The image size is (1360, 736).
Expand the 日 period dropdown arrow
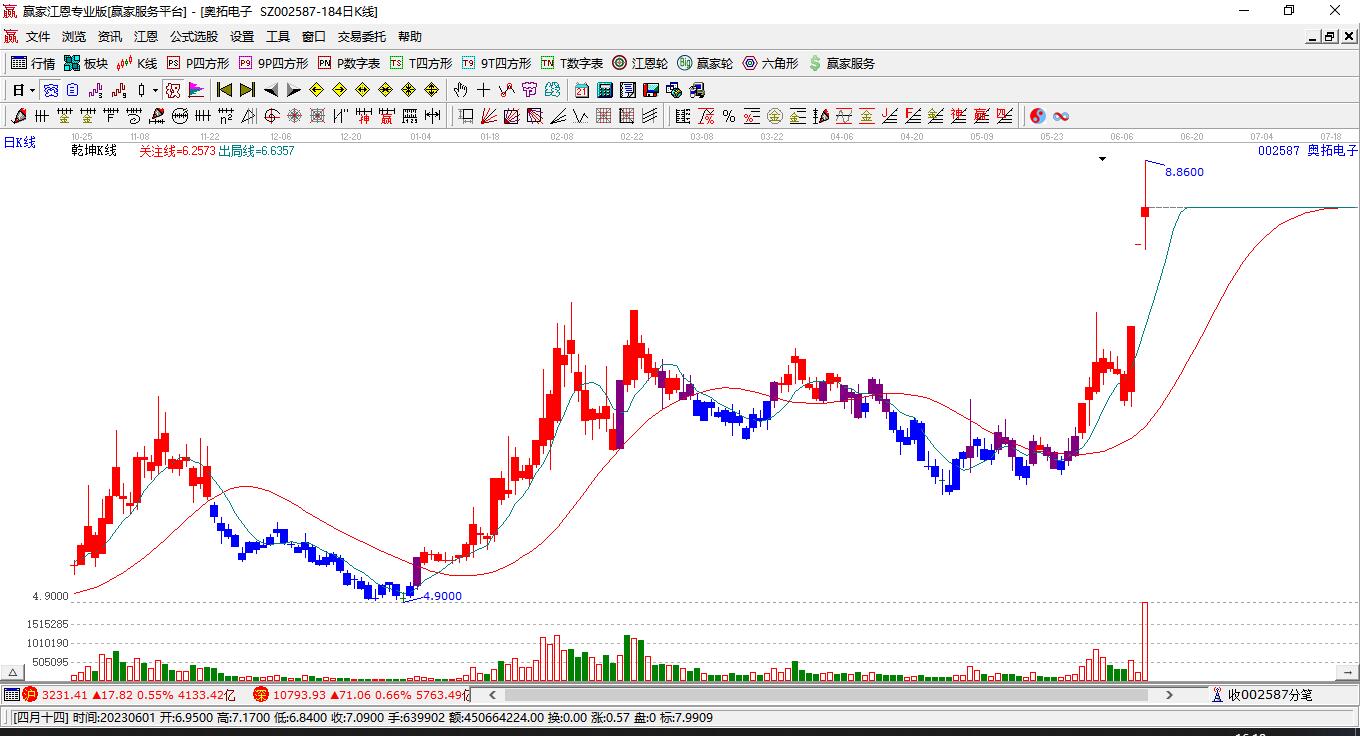pyautogui.click(x=32, y=90)
